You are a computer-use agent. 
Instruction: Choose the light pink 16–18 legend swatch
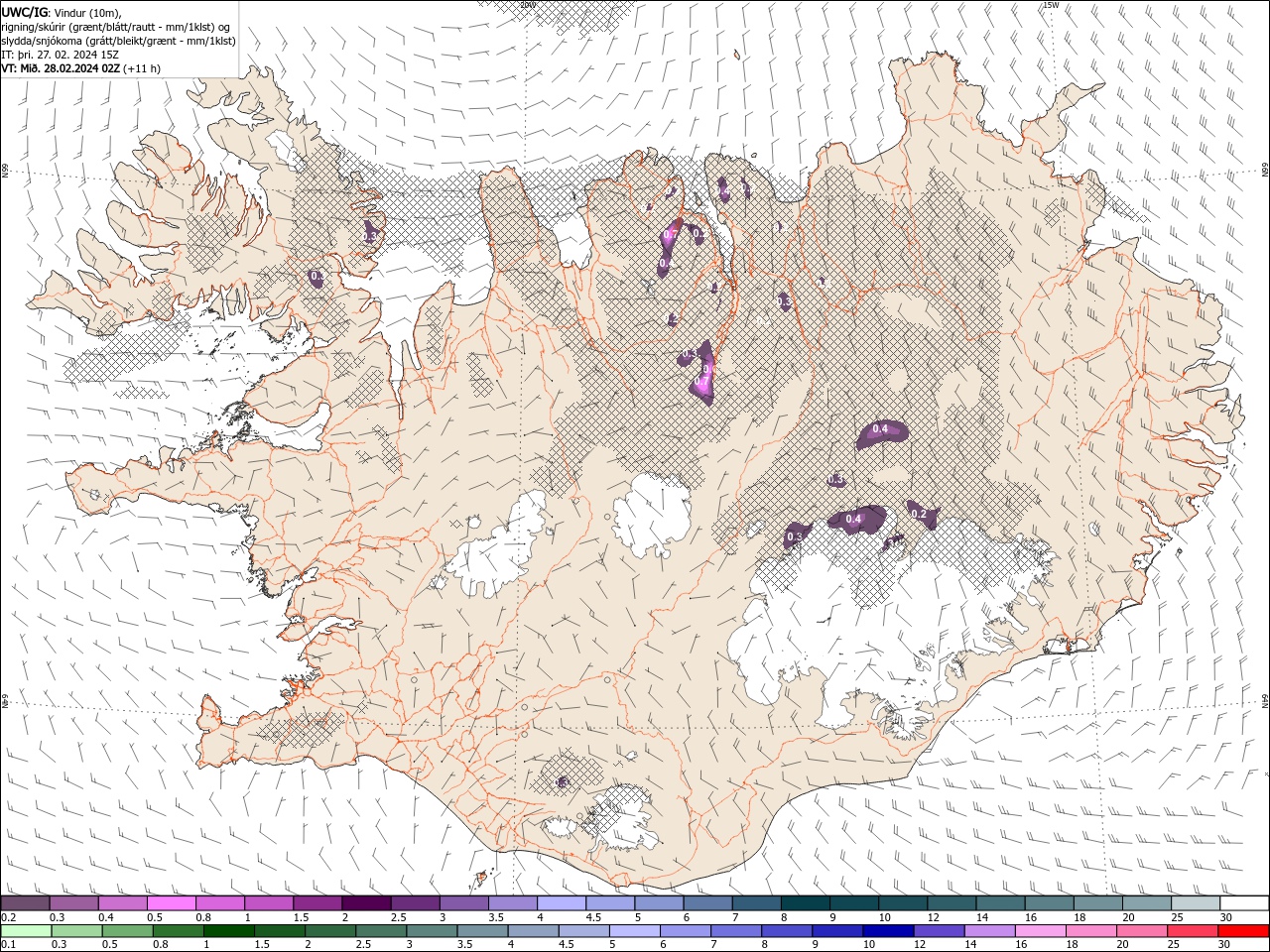[1040, 931]
